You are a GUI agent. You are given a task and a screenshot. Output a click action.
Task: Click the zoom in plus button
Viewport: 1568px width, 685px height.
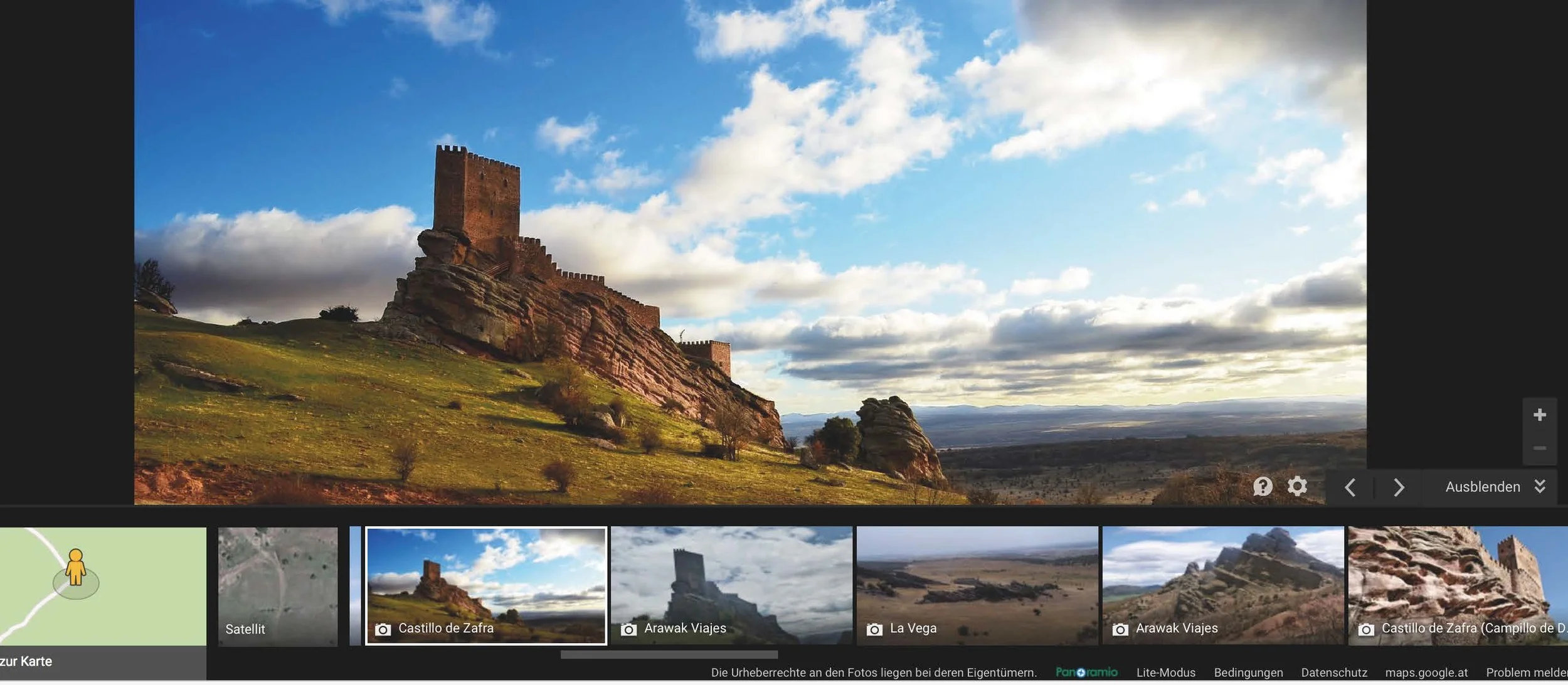click(1539, 415)
